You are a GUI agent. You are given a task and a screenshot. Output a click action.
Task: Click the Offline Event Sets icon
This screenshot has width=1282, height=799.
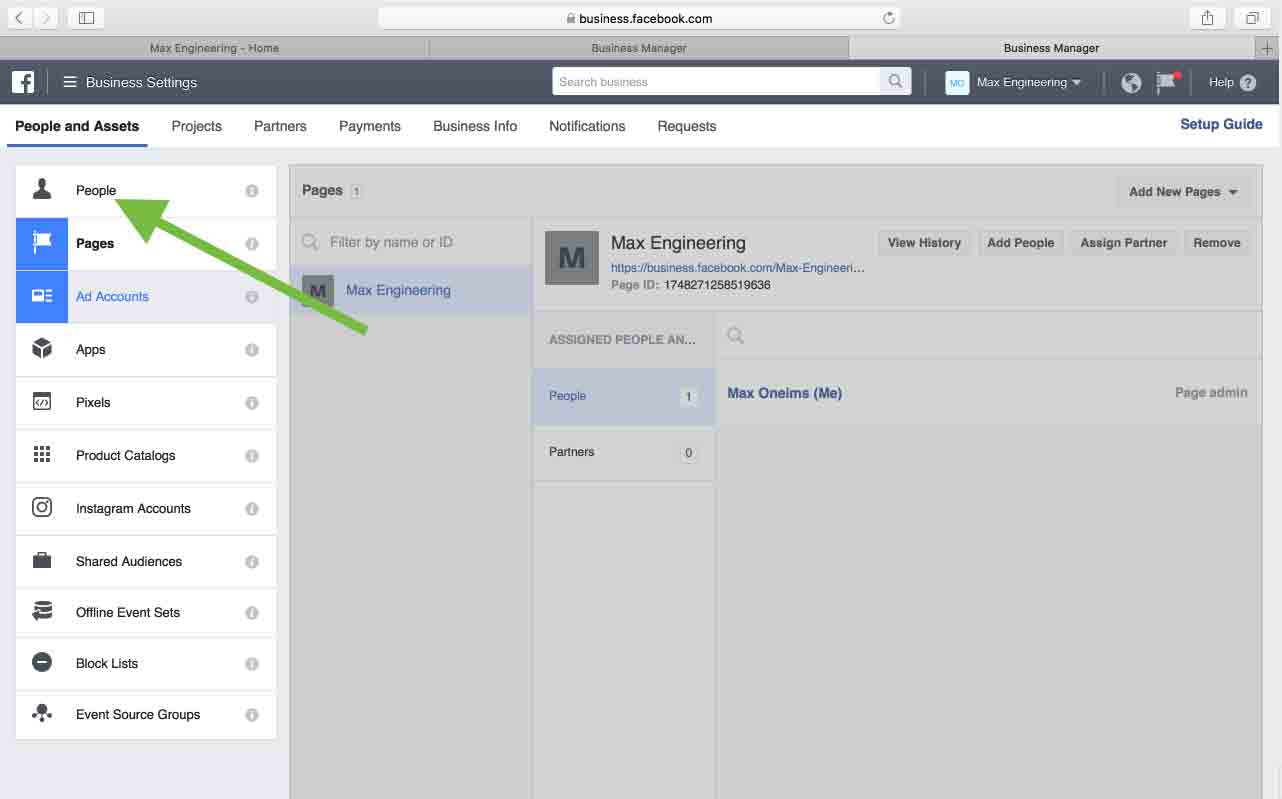(x=42, y=612)
